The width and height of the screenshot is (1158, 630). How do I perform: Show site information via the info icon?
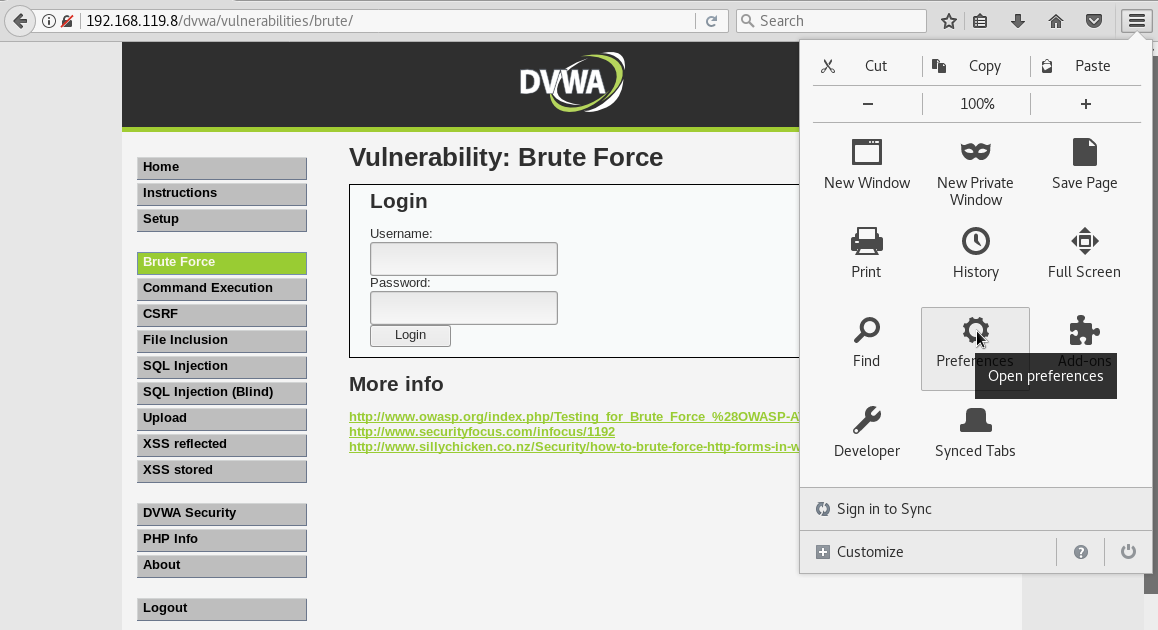49,21
